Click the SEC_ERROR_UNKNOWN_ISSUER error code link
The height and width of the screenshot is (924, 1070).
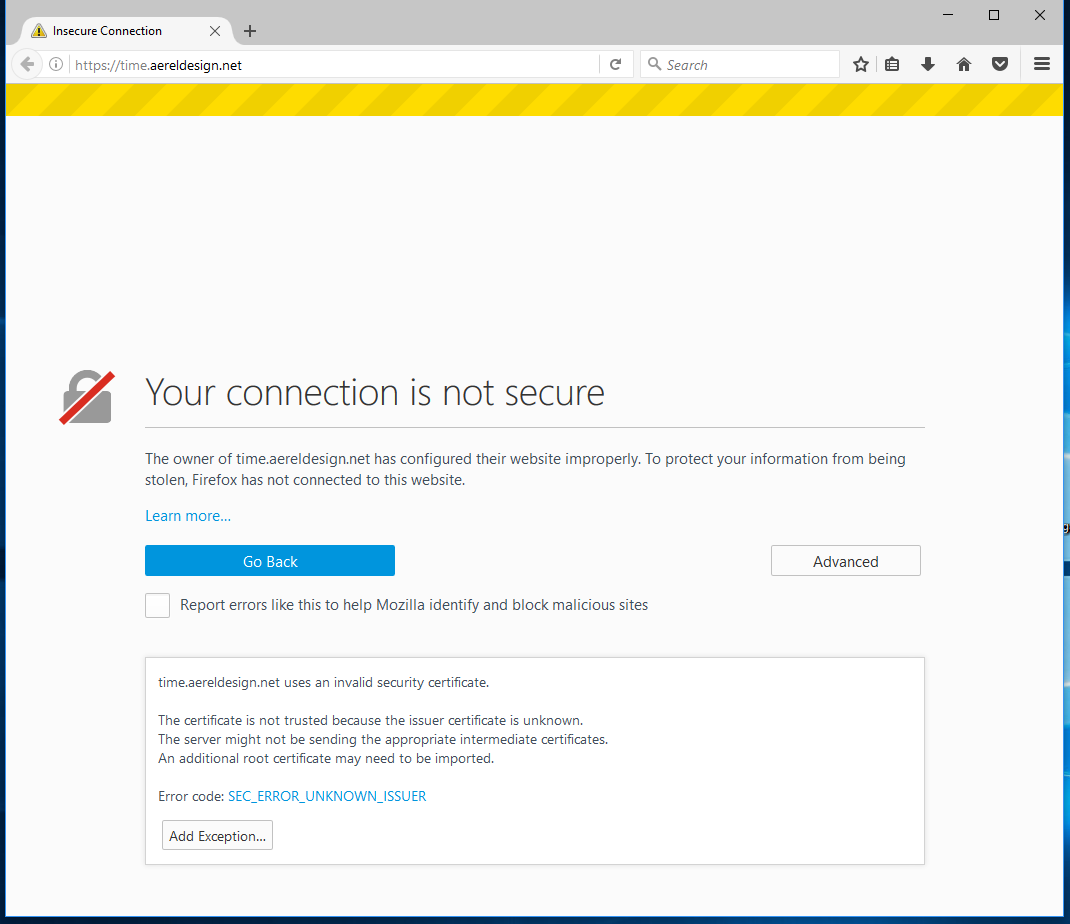pos(327,796)
